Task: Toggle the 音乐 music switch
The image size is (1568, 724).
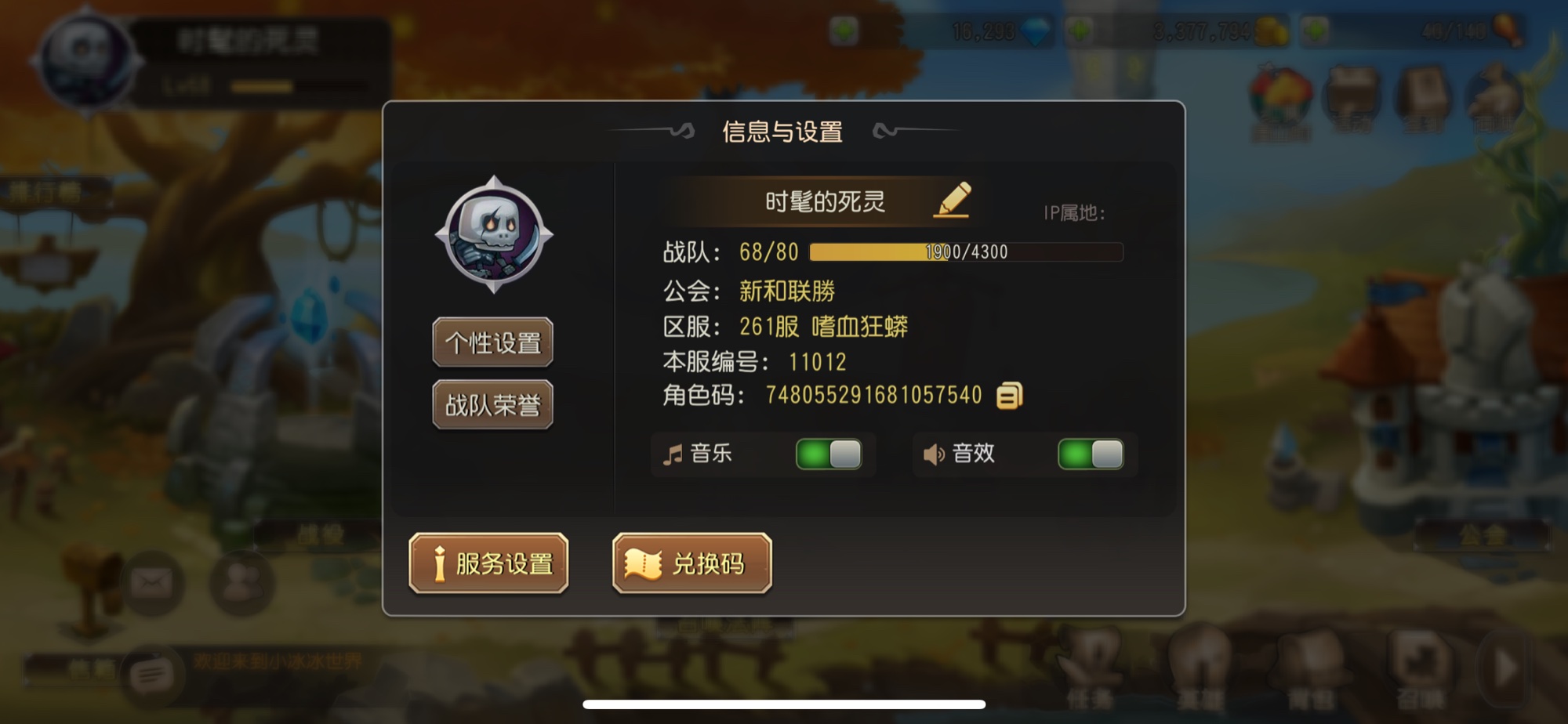Action: [829, 454]
